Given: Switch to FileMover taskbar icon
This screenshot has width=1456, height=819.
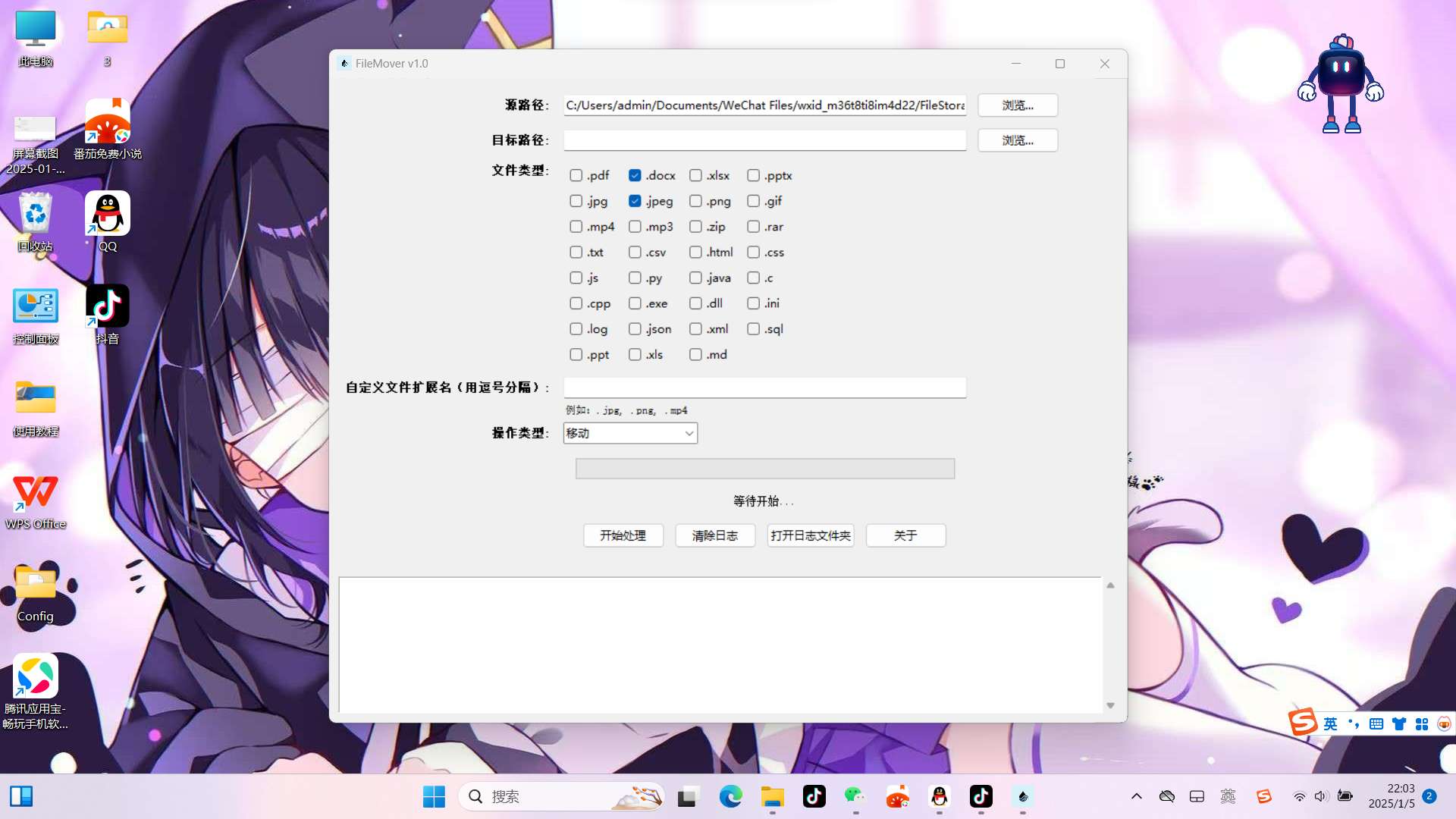Looking at the screenshot, I should point(1023,796).
